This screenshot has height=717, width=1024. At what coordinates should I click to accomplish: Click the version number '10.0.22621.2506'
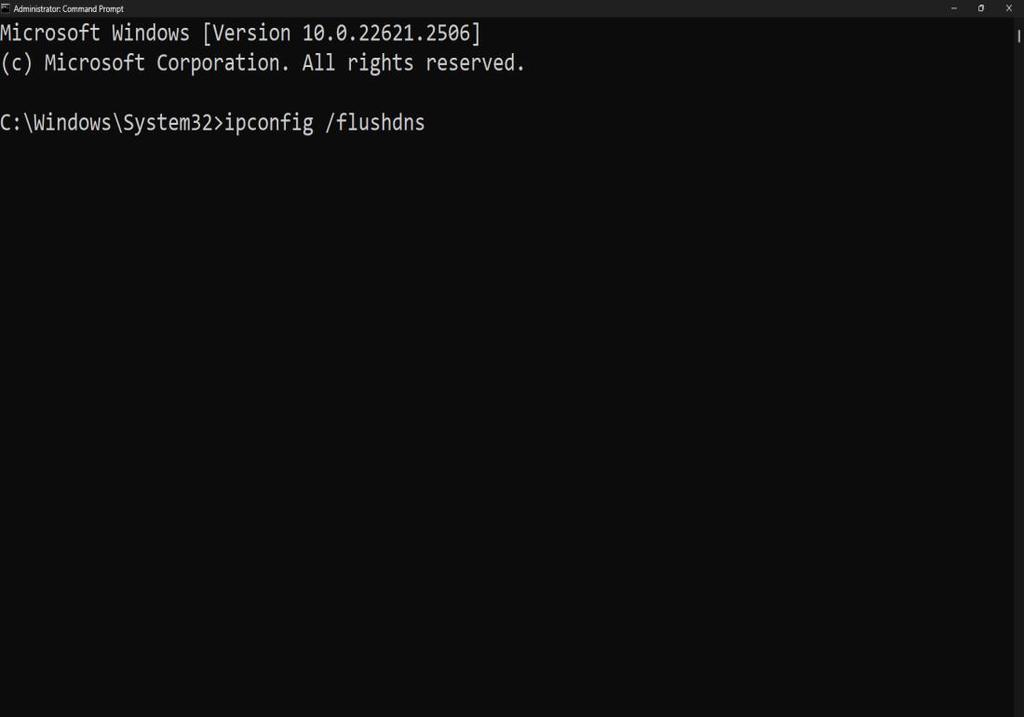tap(386, 33)
